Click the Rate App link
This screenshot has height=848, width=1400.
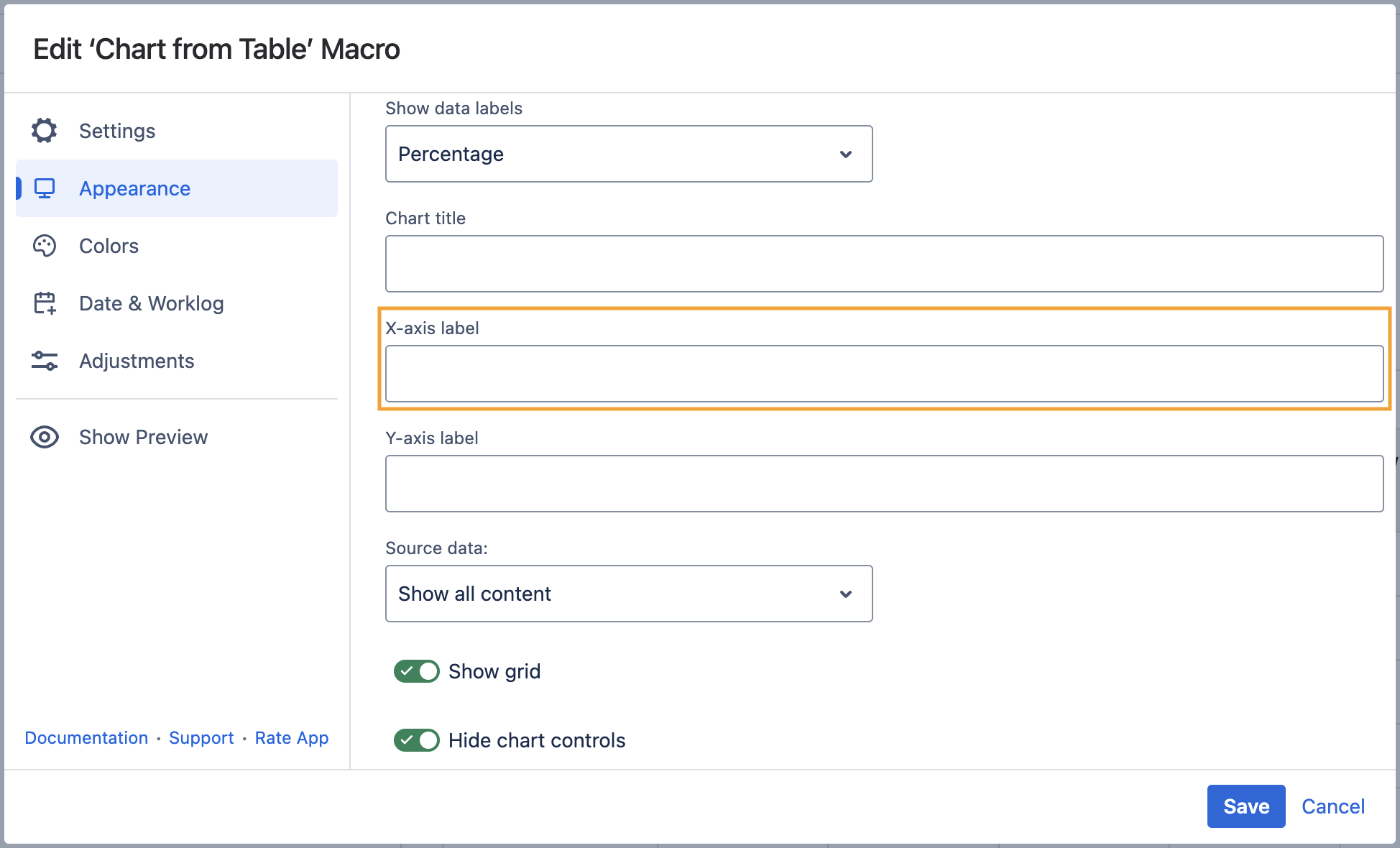click(x=291, y=738)
